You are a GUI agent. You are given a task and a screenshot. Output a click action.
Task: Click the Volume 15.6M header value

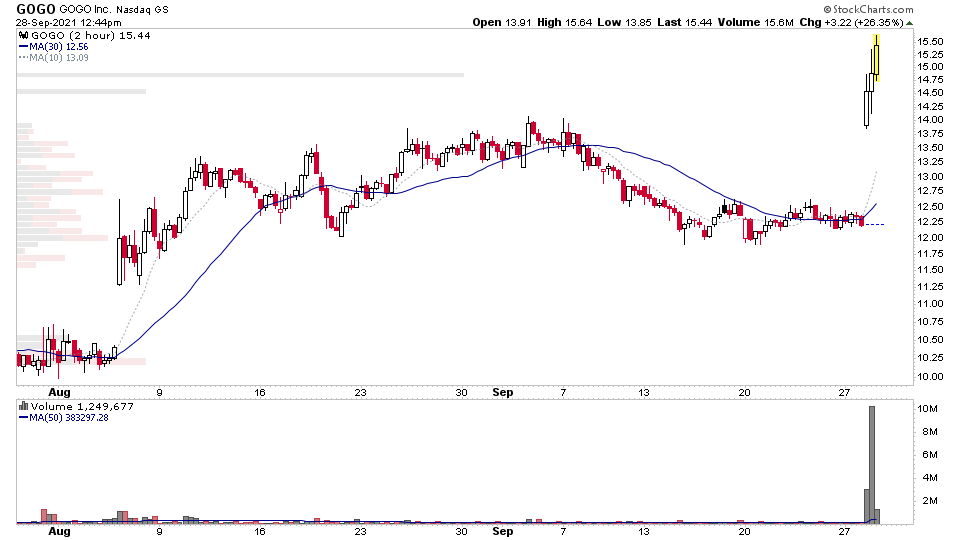[x=756, y=22]
